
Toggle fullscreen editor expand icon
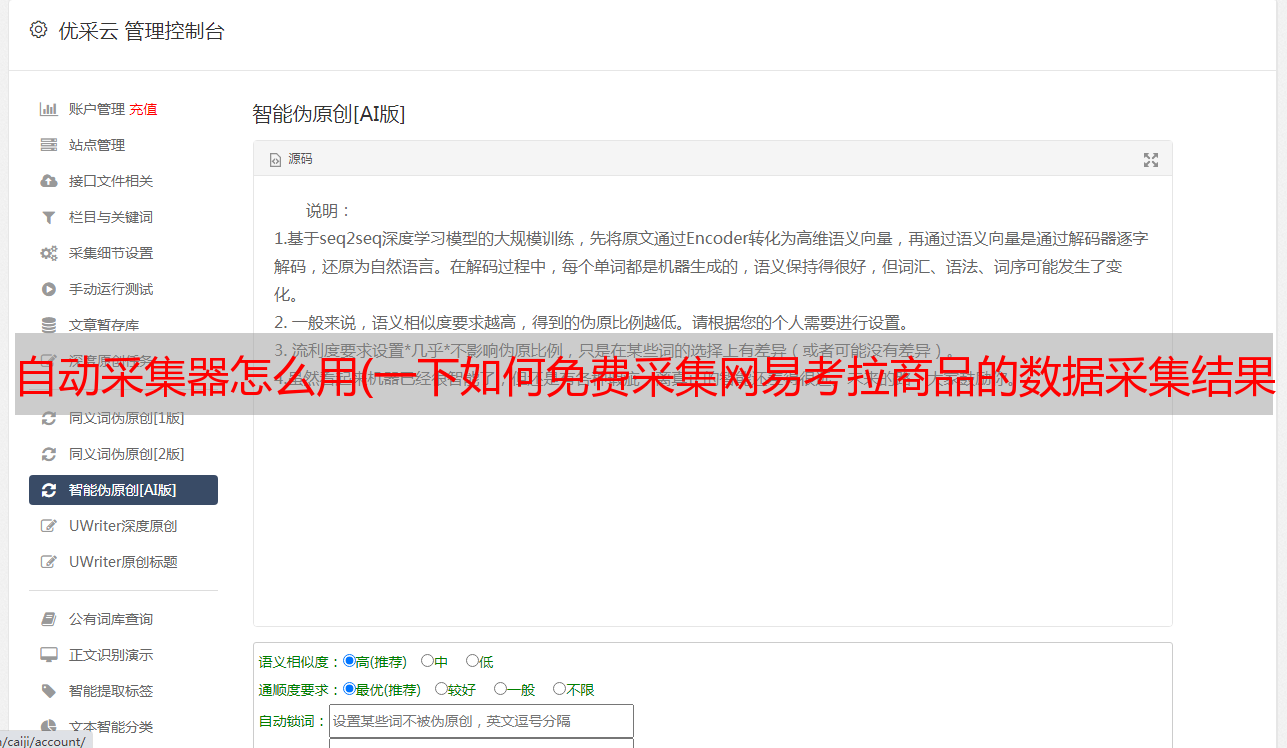1151,159
